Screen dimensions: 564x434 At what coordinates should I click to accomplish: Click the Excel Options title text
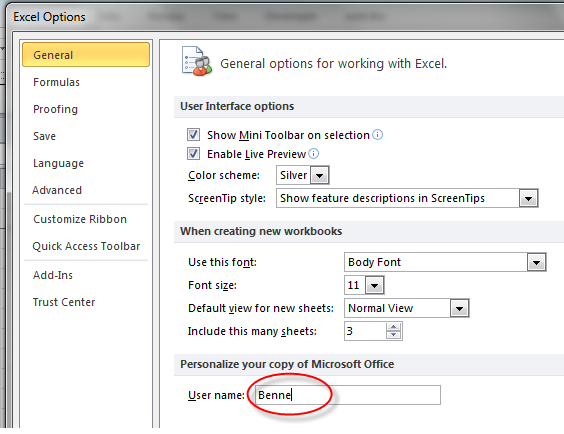click(x=49, y=17)
